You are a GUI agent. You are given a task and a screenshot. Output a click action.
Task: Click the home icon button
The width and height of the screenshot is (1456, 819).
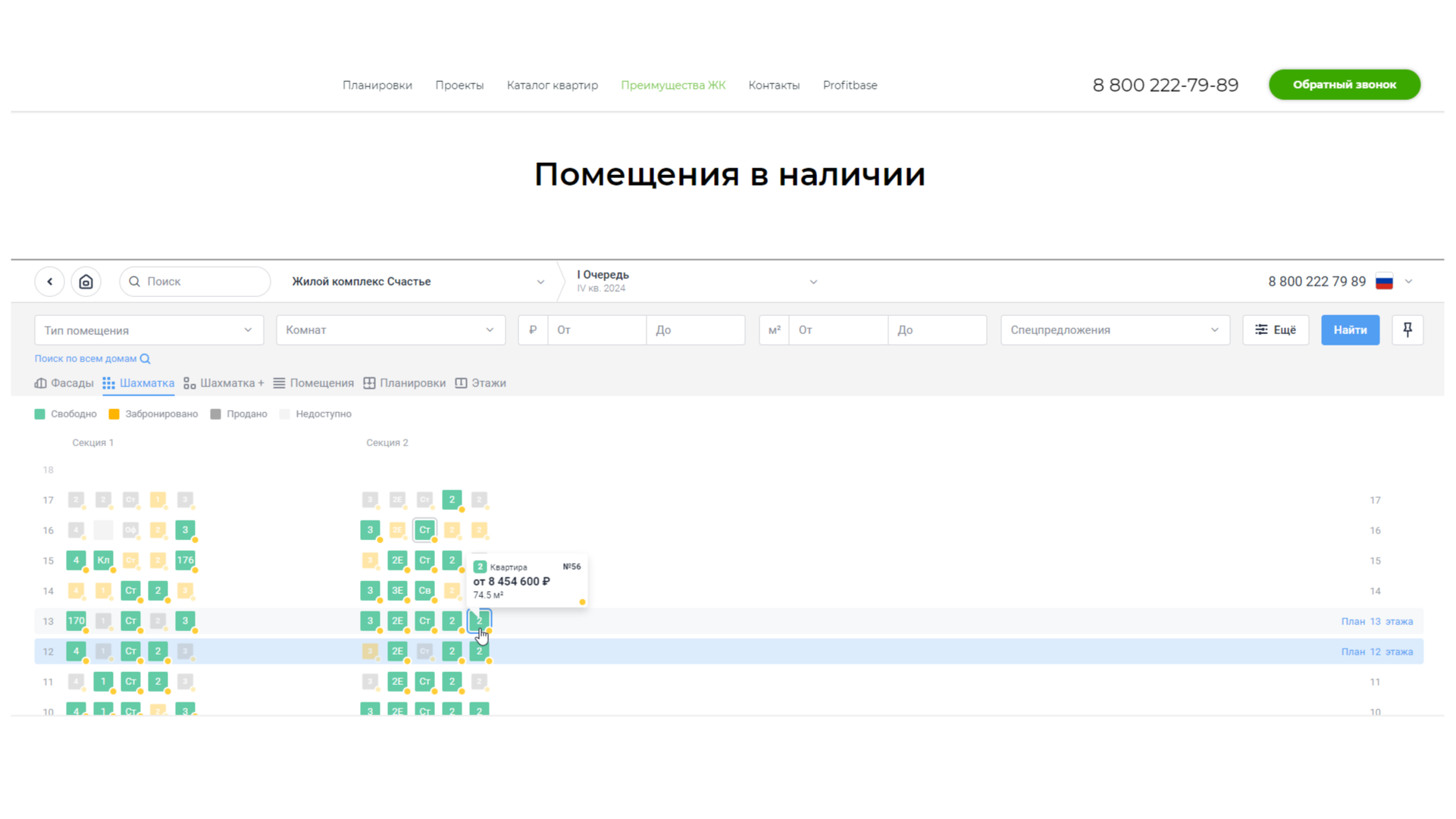coord(86,282)
